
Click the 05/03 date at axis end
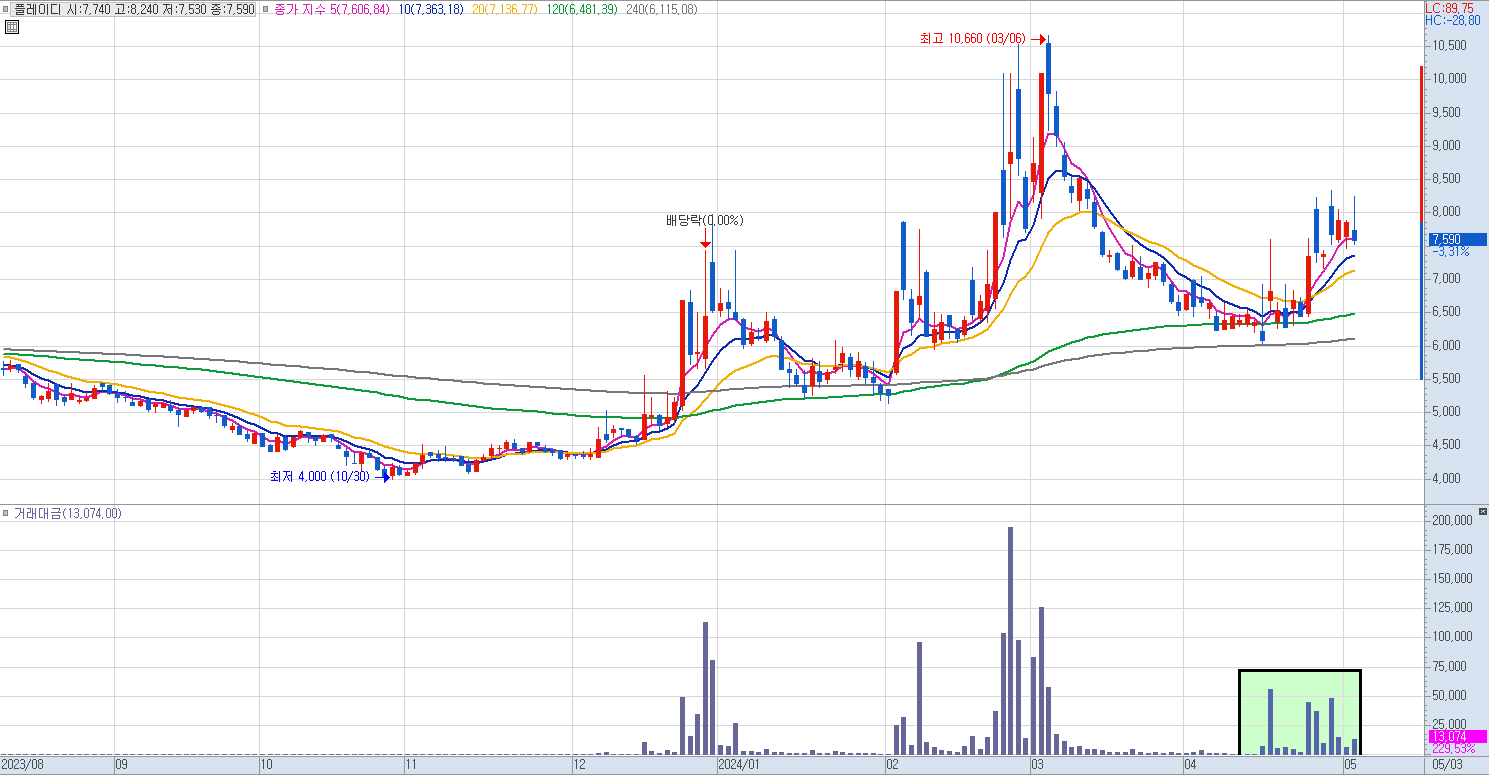(1447, 765)
